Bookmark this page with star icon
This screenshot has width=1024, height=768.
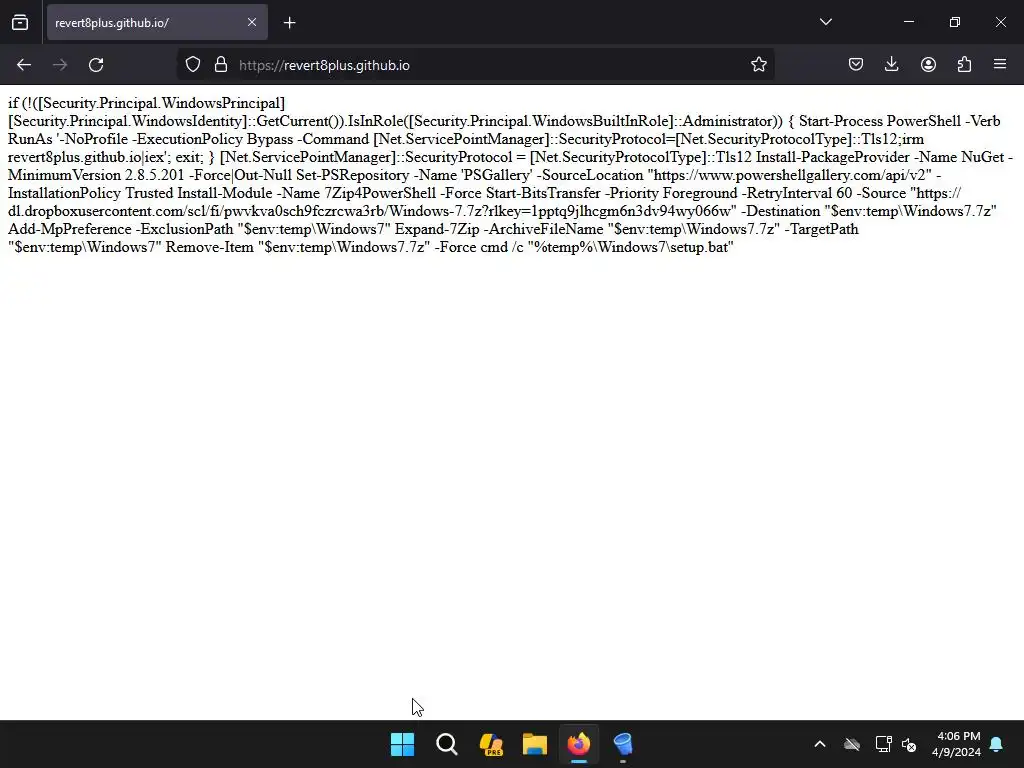click(x=758, y=65)
